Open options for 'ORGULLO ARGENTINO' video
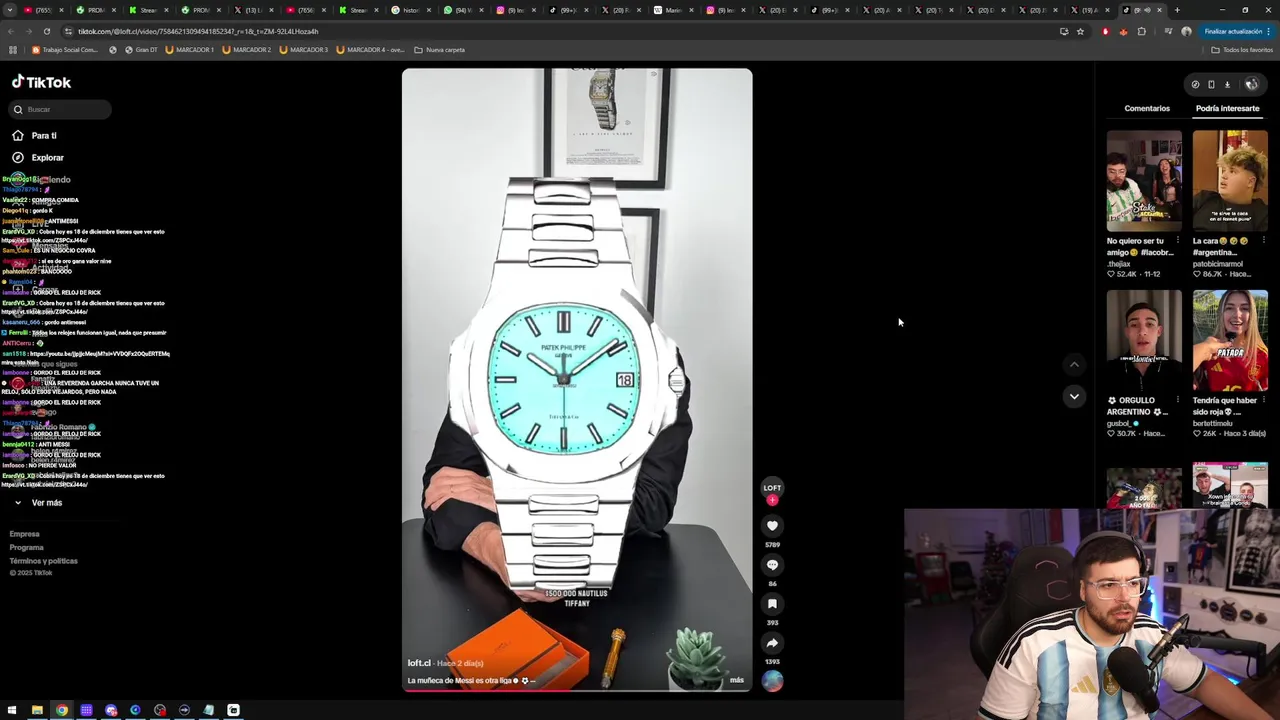The height and width of the screenshot is (720, 1280). pyautogui.click(x=1178, y=401)
